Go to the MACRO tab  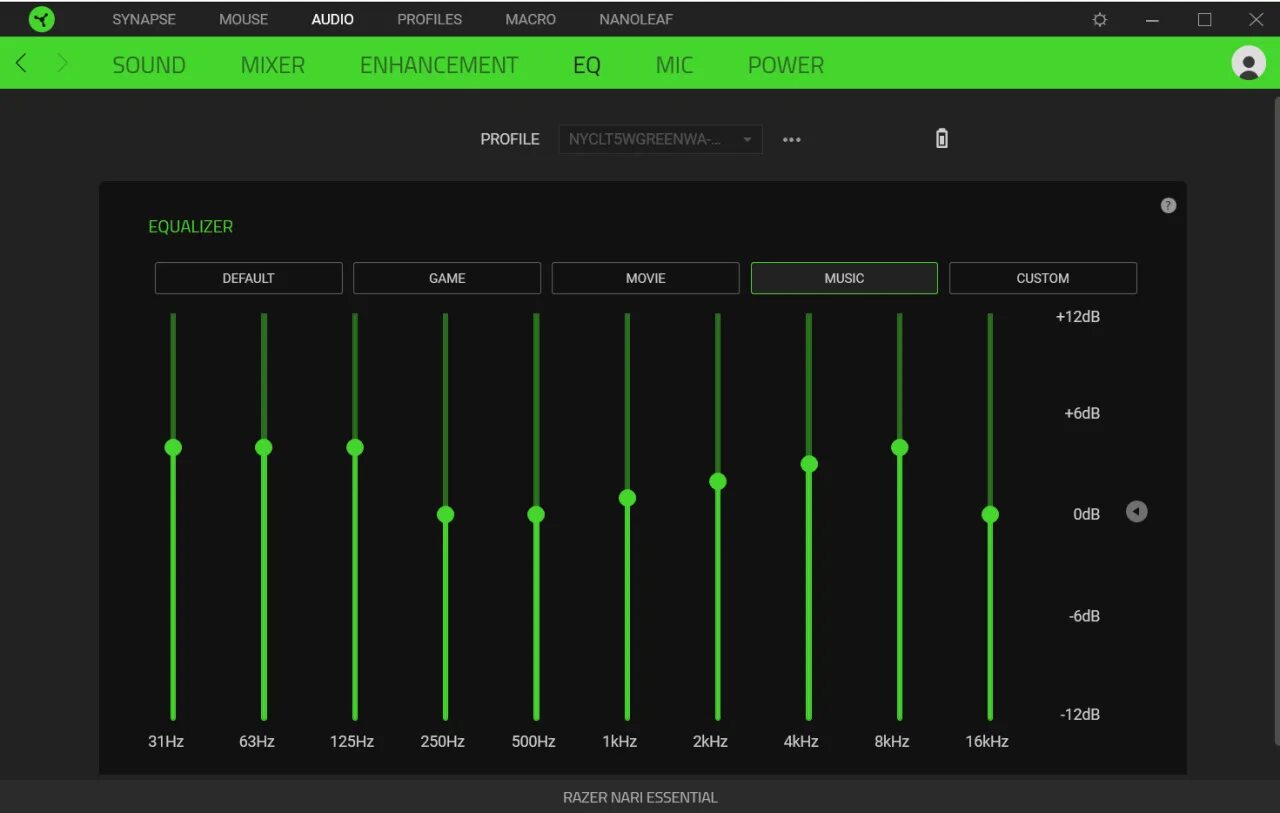pos(530,19)
